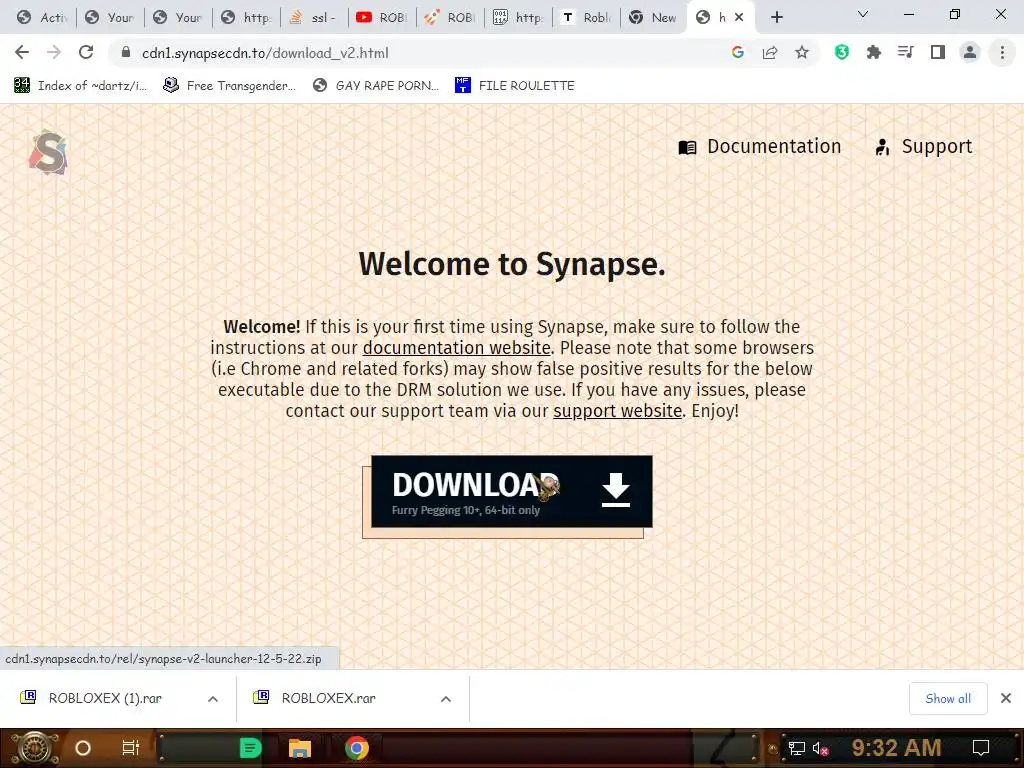Switch to the Robl tab with T icon
The width and height of the screenshot is (1024, 768).
point(586,18)
